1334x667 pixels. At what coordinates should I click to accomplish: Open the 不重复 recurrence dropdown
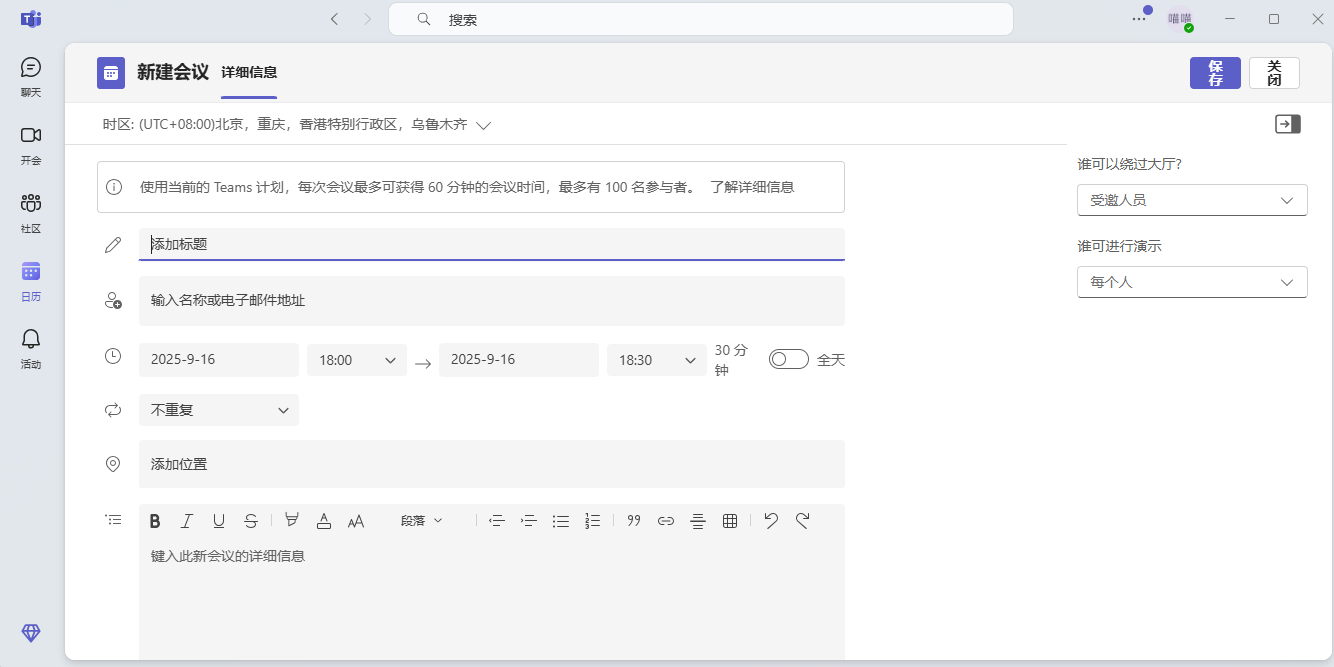tap(219, 410)
